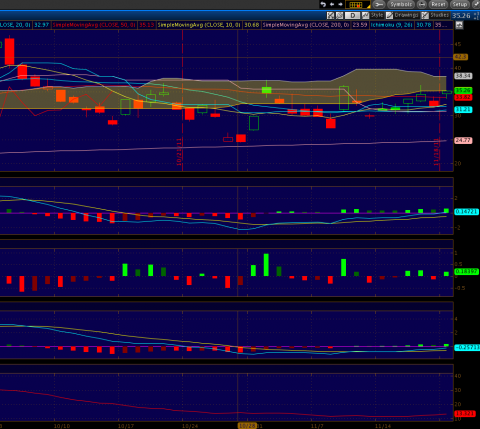The width and height of the screenshot is (480, 429).
Task: Select the SimpleMovingAvg (CLOSE, 200, 0) label
Action: click(306, 25)
